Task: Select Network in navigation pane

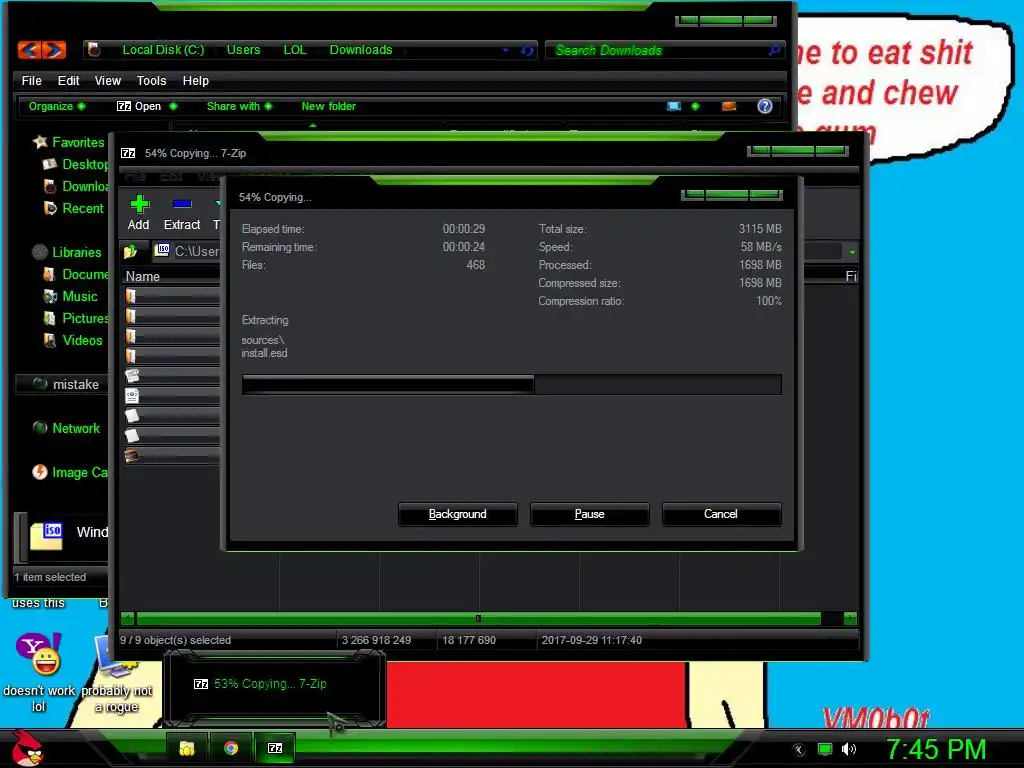Action: pos(66,428)
